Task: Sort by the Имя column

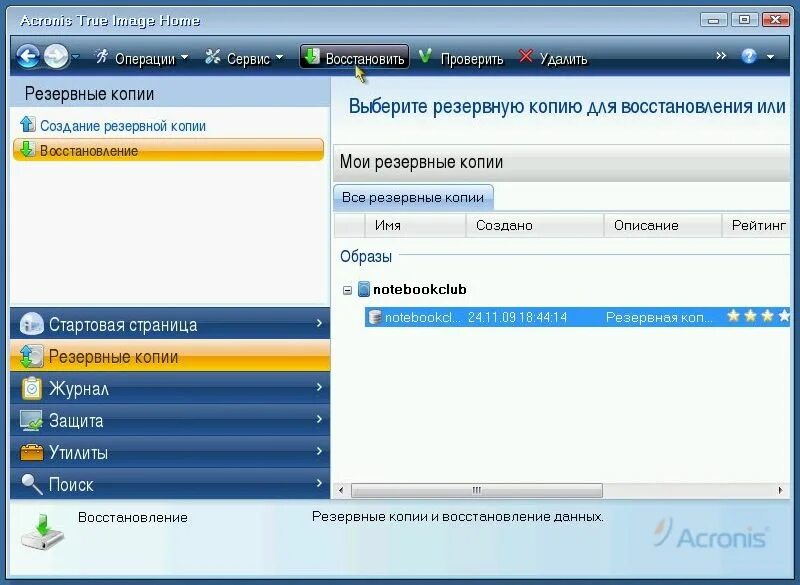Action: tap(415, 225)
